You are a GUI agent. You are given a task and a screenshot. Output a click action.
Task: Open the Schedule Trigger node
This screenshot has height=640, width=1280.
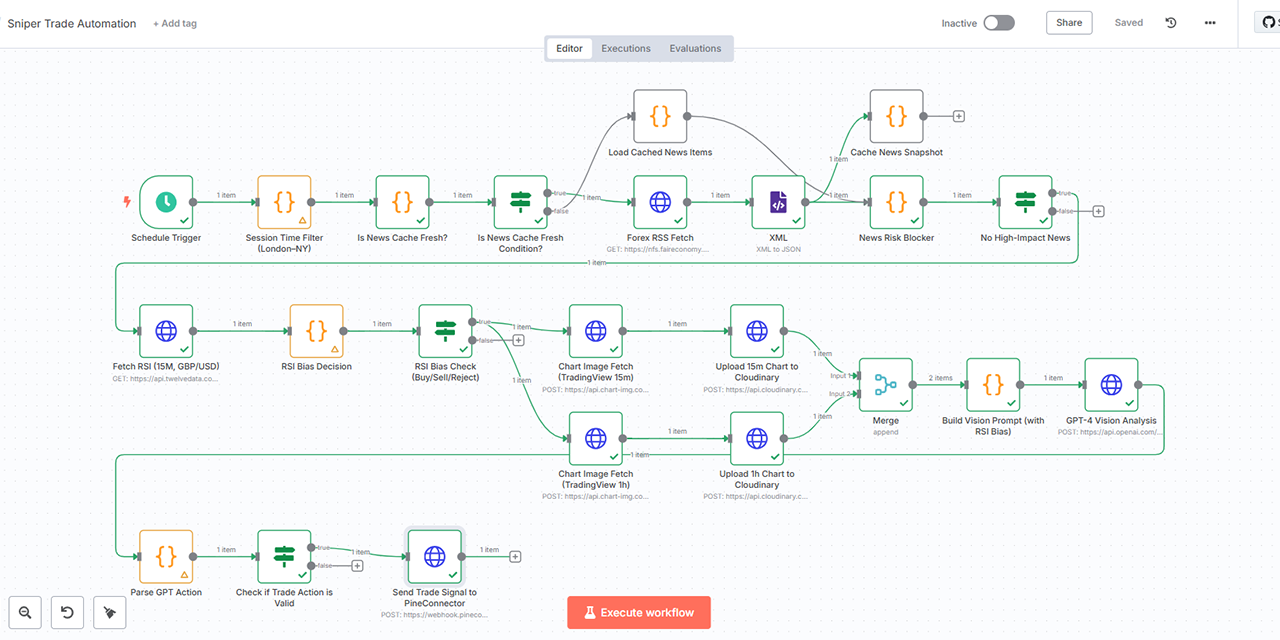[x=165, y=203]
